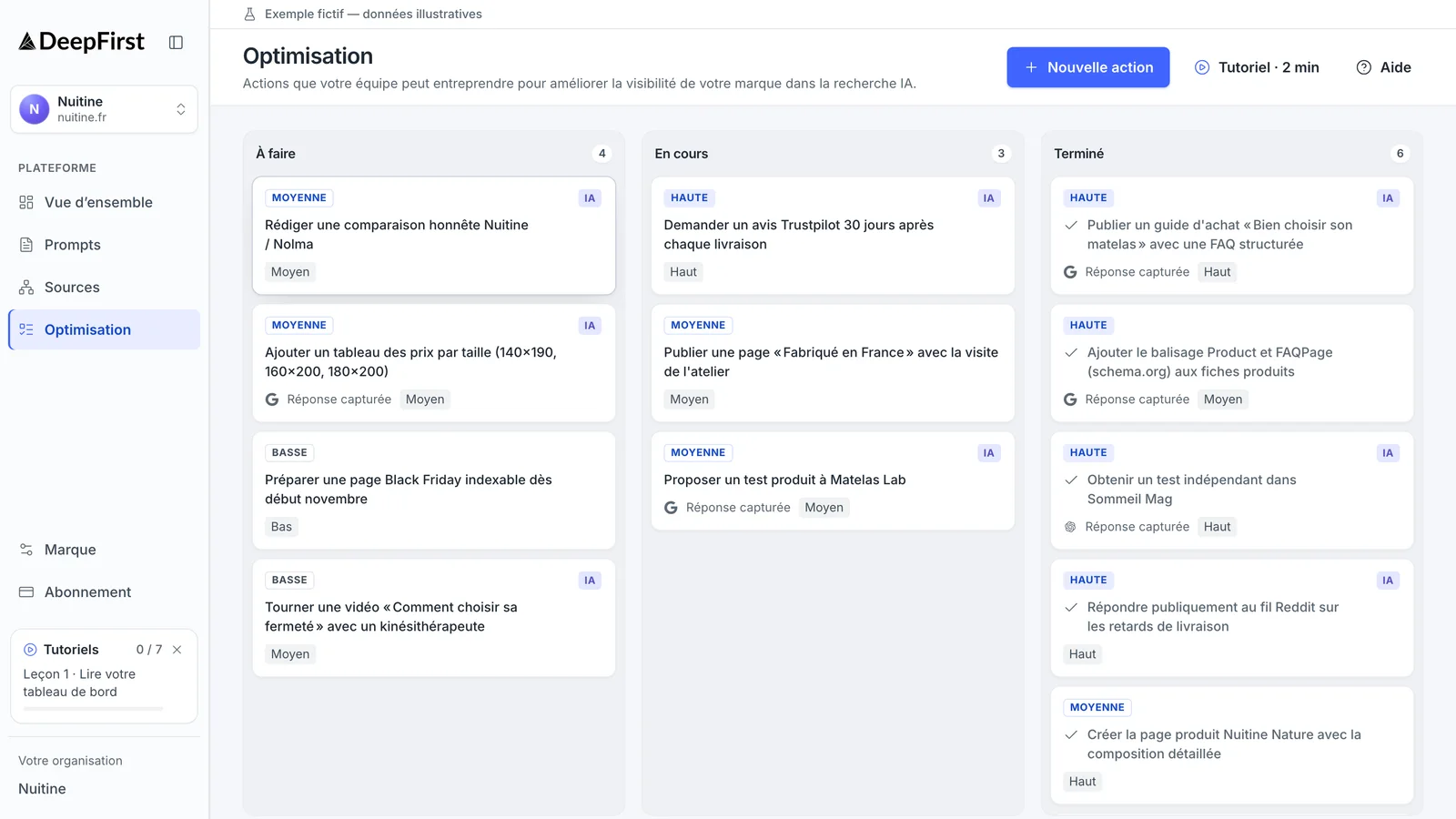Open card Rédiger une comparaison honnête Nuitine
This screenshot has height=819, width=1456.
point(433,236)
